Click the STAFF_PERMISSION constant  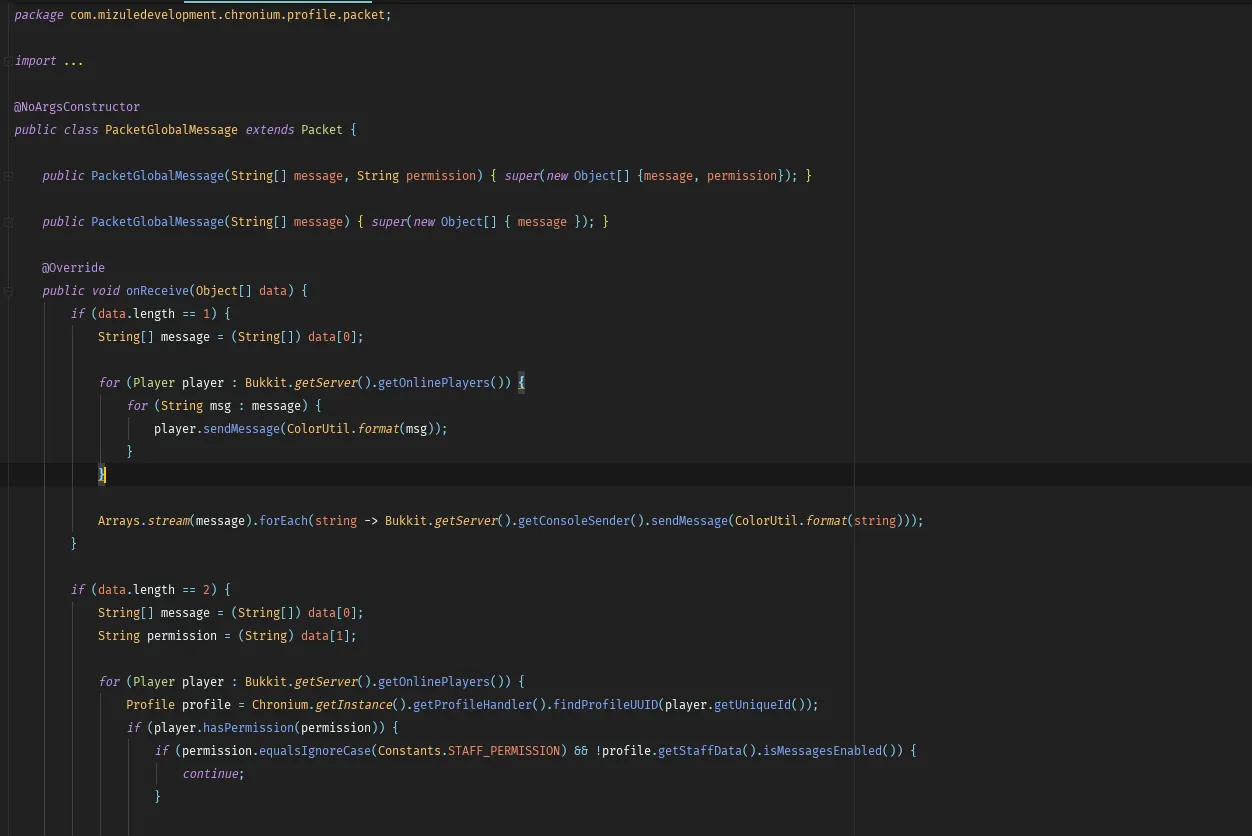coord(504,751)
